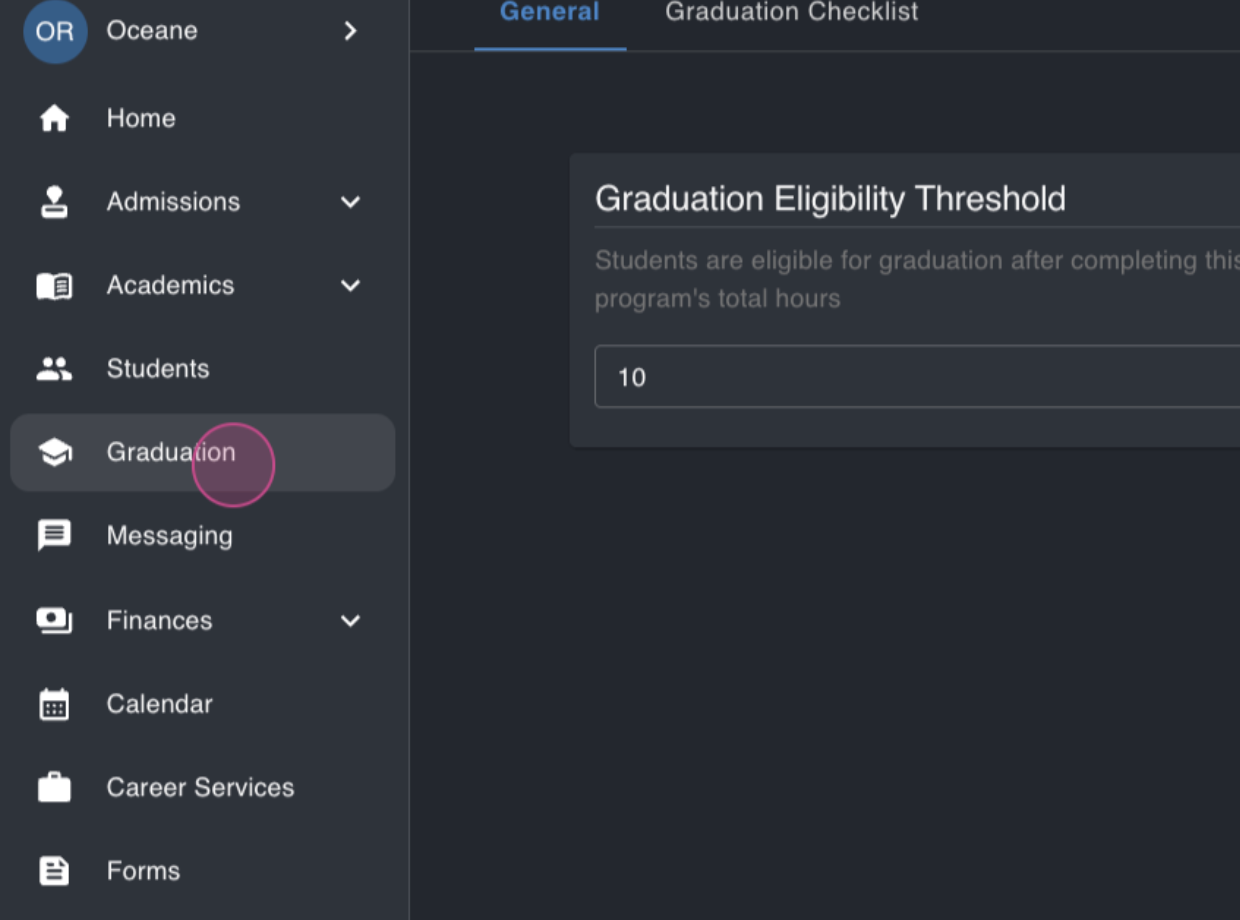Screen dimensions: 1240x920
Task: Click the Finances money icon
Action: [x=54, y=620]
